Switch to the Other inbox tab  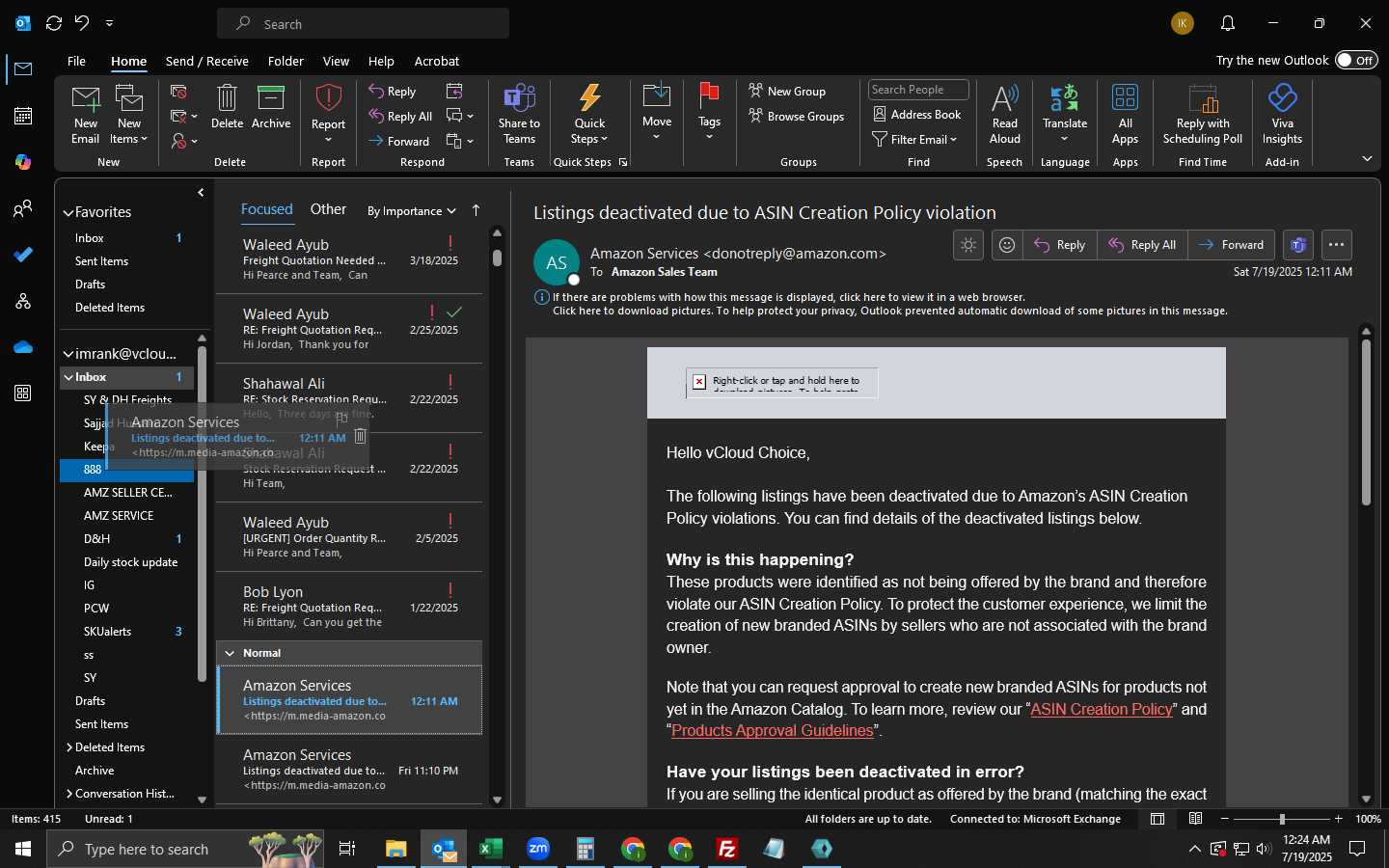click(328, 209)
